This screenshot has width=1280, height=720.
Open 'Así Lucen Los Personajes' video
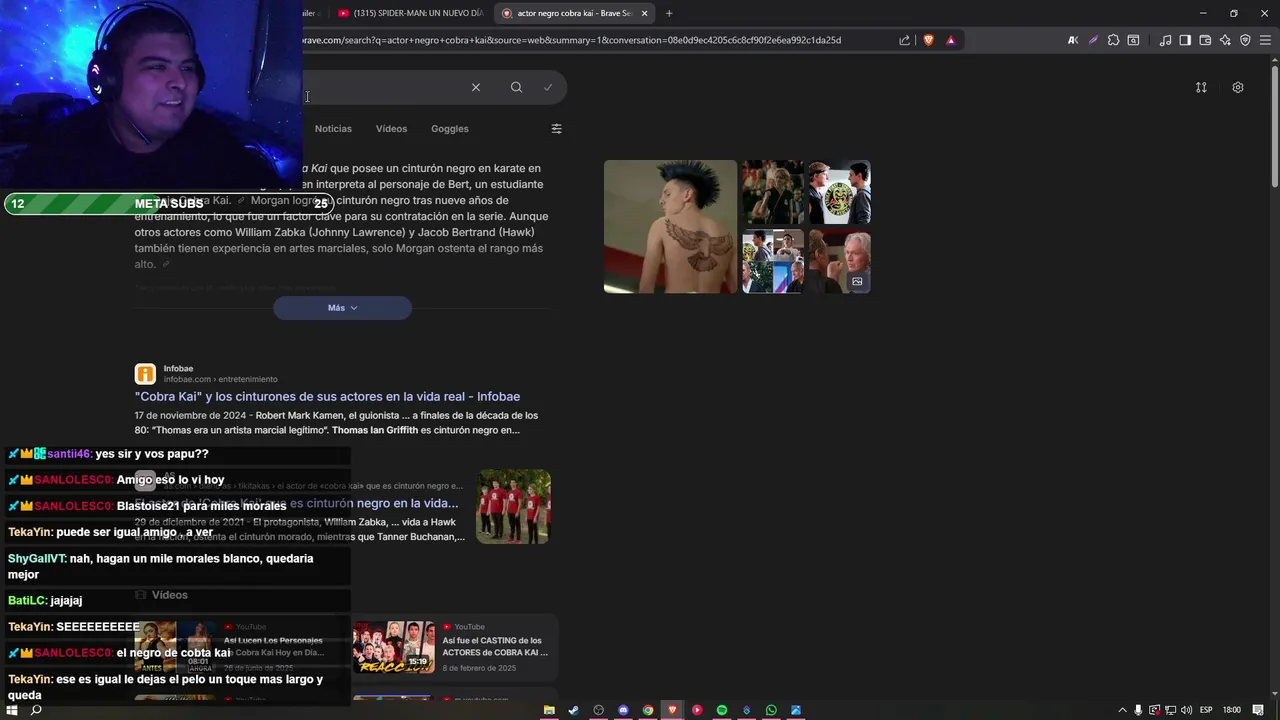pos(273,646)
